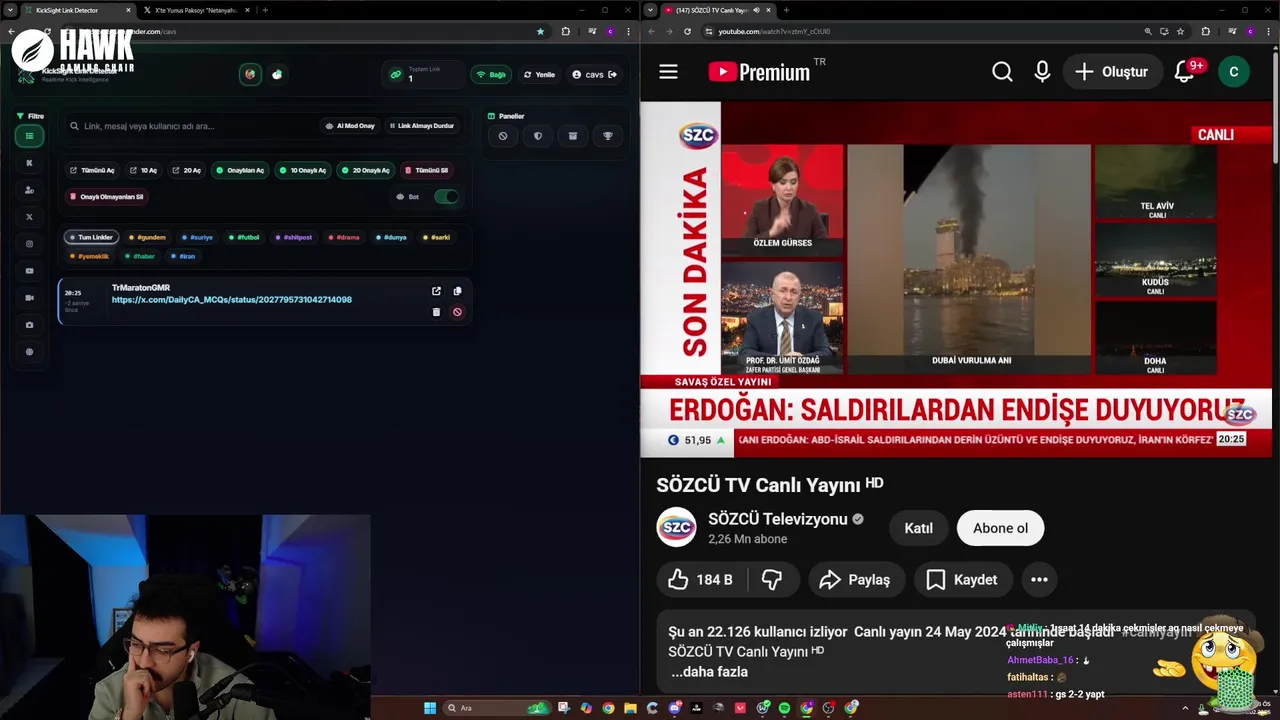Filter by YouTube icon in sidebar

point(29,271)
